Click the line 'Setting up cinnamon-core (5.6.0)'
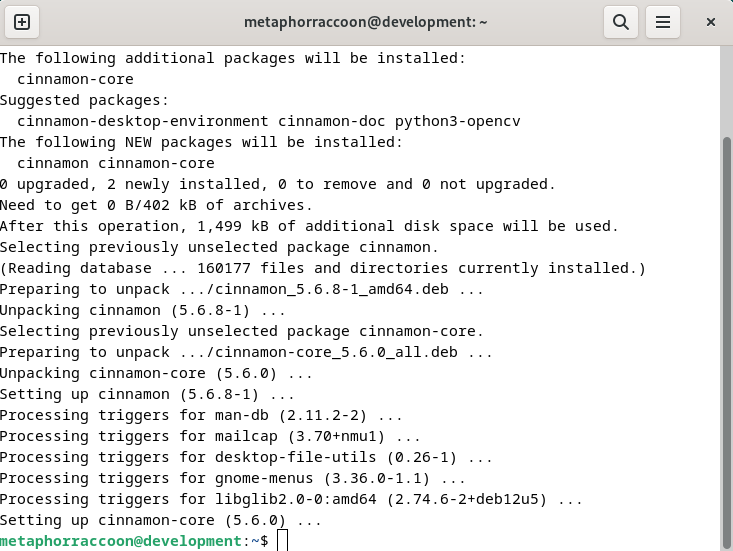This screenshot has width=733, height=551. 160,520
